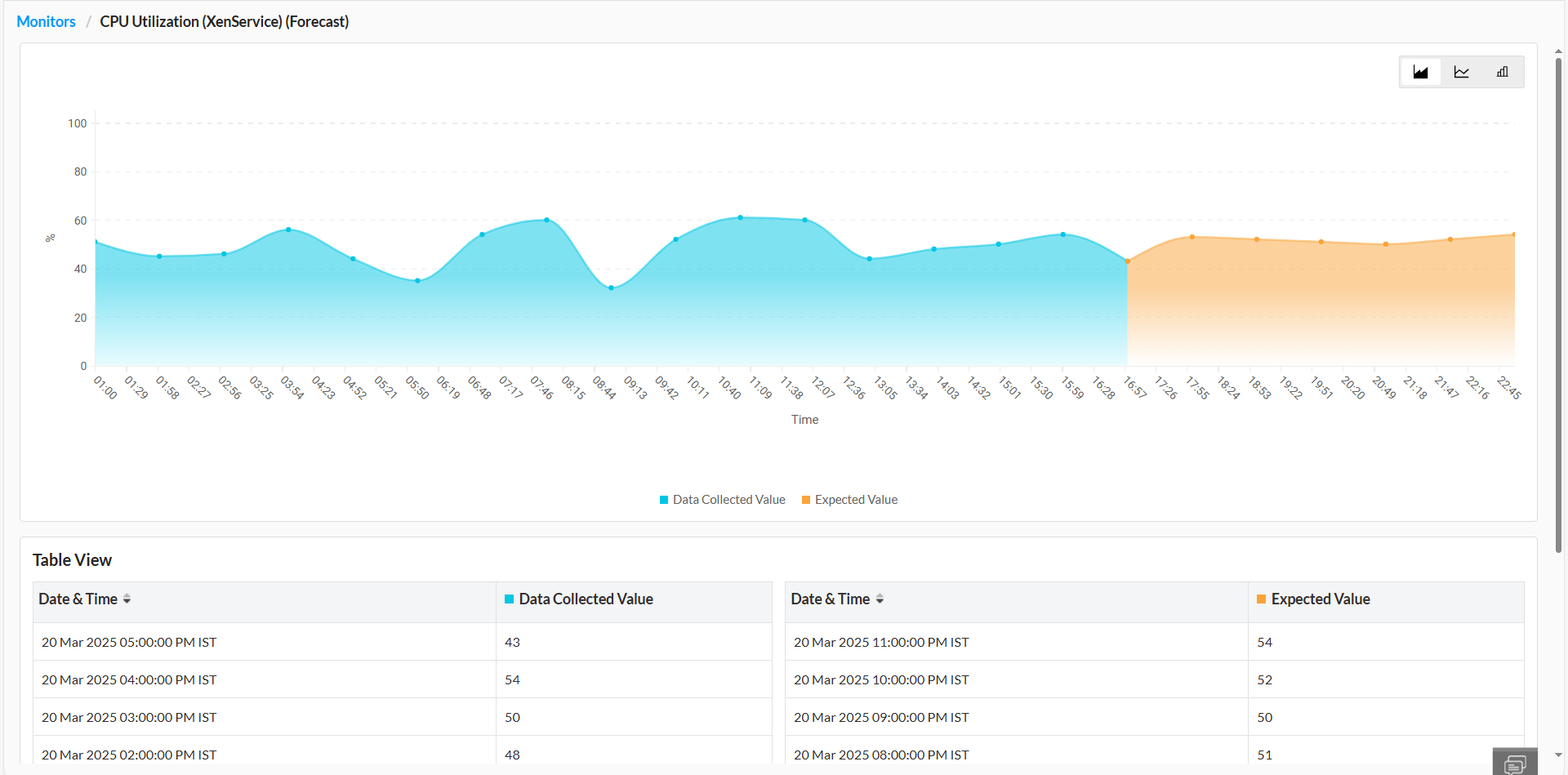
Task: Click the Data Collected Value legend label
Action: click(x=728, y=499)
